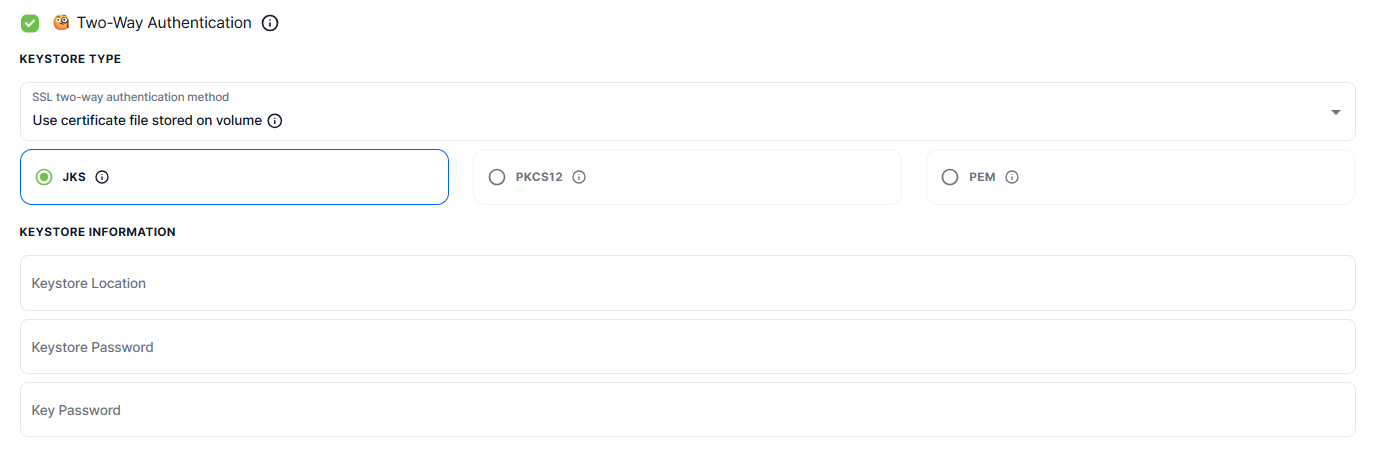Expand the authentication method dropdown arrow
Image resolution: width=1380 pixels, height=450 pixels.
1335,112
